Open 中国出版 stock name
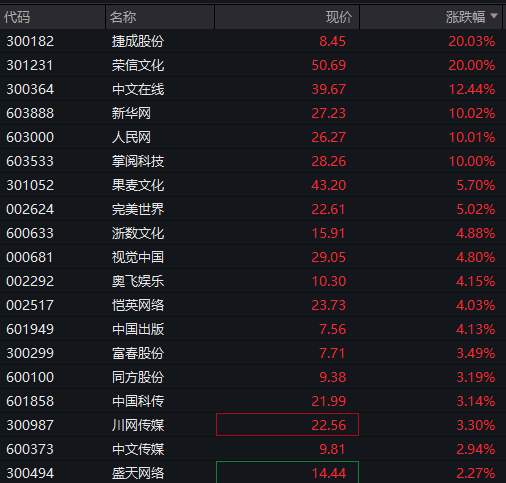The image size is (506, 483). click(x=138, y=329)
